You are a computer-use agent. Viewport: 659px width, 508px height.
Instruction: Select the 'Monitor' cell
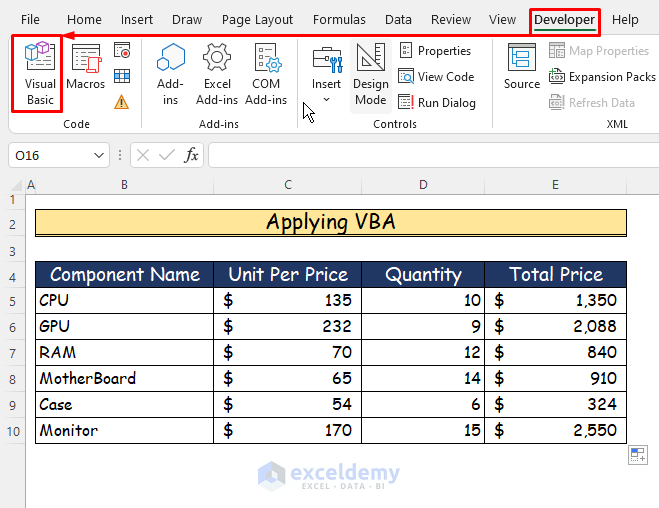tap(124, 431)
